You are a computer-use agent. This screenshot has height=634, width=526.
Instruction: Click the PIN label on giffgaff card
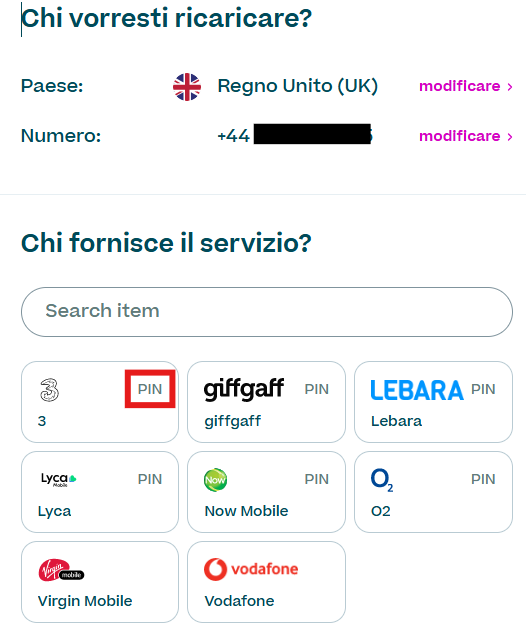tap(317, 389)
